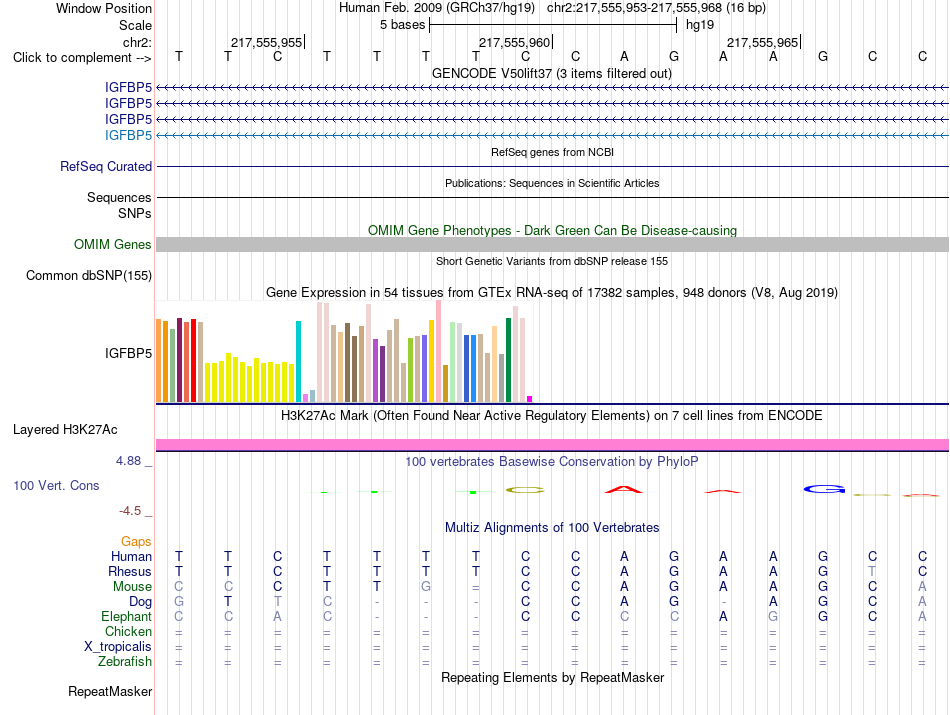This screenshot has height=715, width=950.
Task: Click the Rhesus species row label
Action: 130,571
